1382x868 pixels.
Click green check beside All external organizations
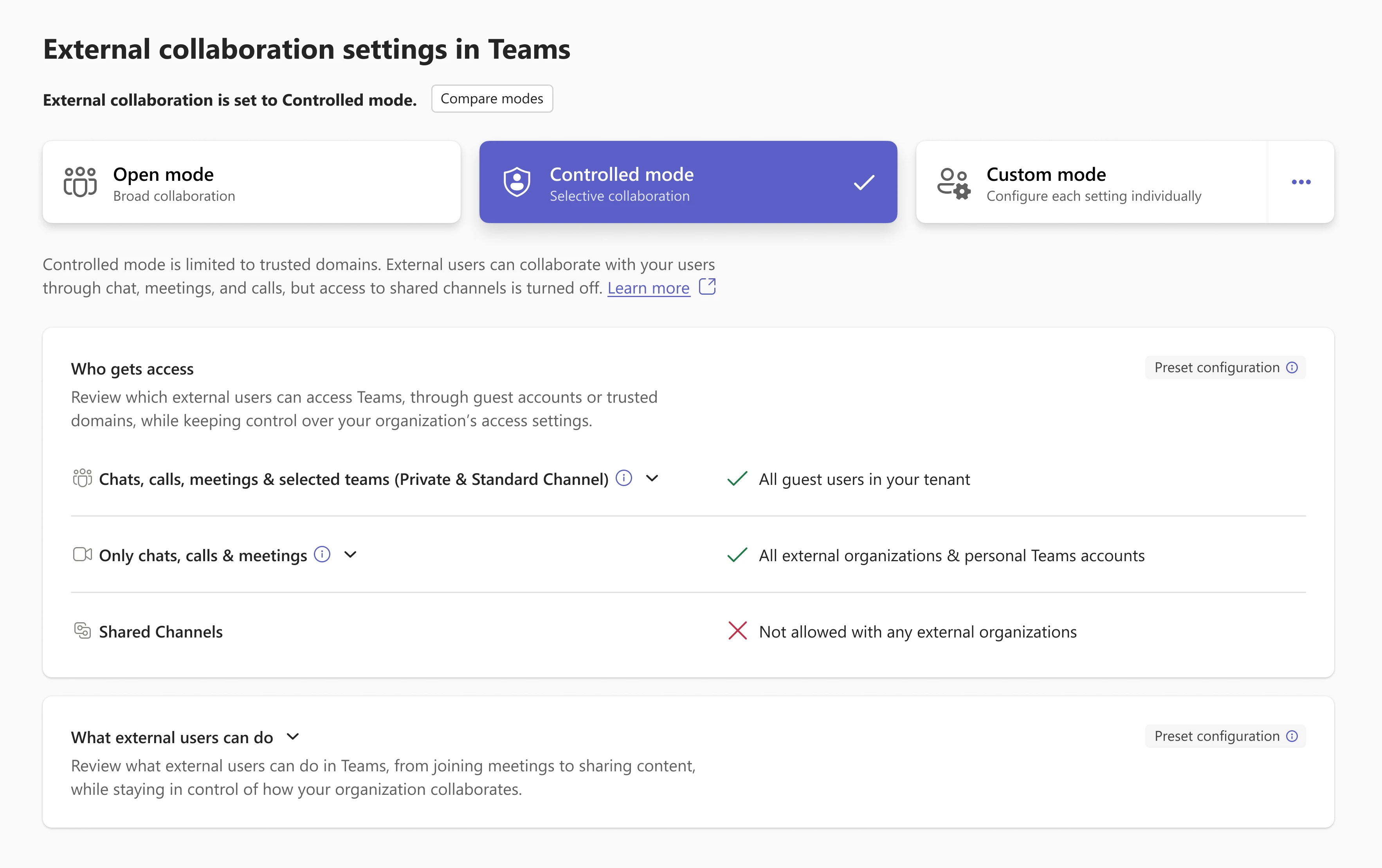point(737,555)
